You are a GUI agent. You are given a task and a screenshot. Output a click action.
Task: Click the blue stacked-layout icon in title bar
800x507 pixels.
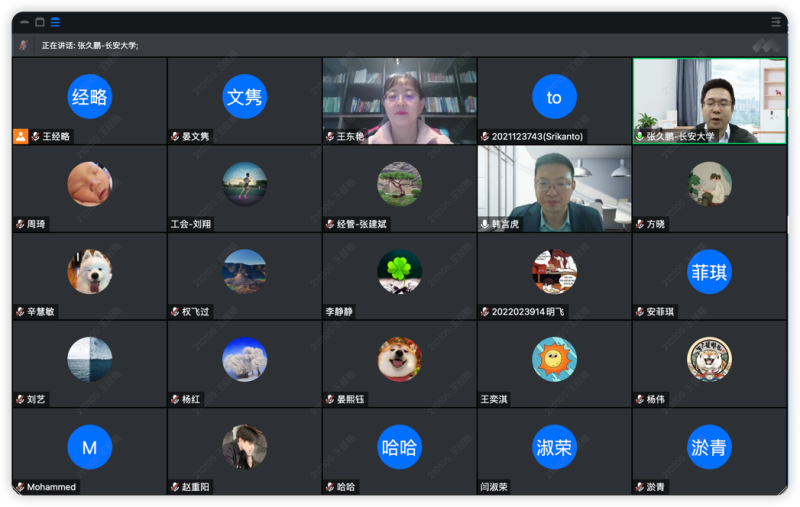[x=55, y=22]
